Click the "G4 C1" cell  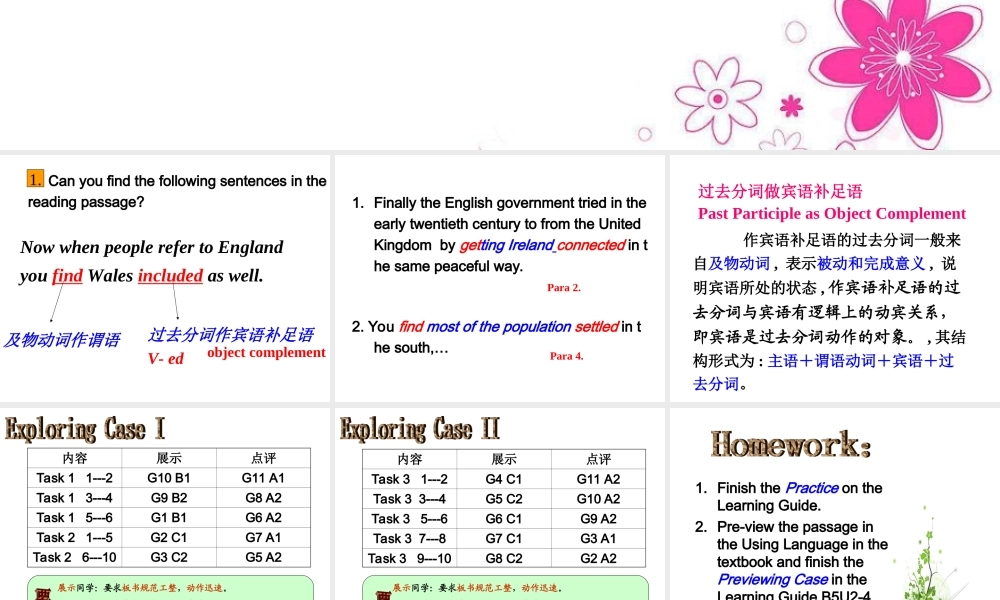[504, 479]
